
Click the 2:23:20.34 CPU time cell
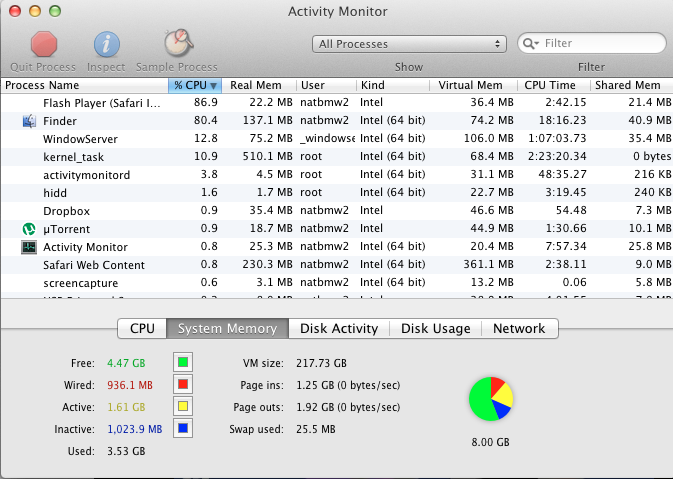point(557,156)
